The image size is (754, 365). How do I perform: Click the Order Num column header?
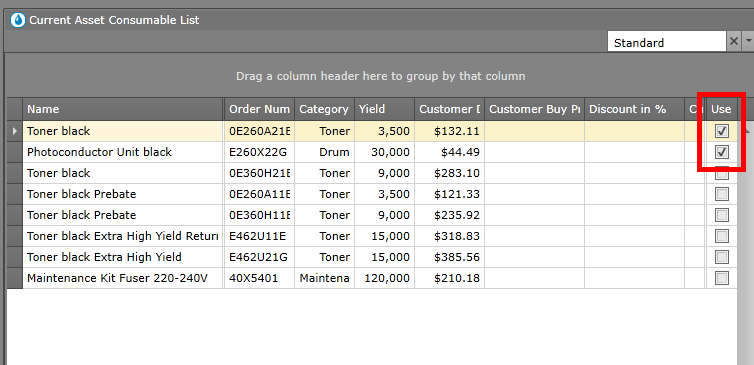tap(259, 109)
